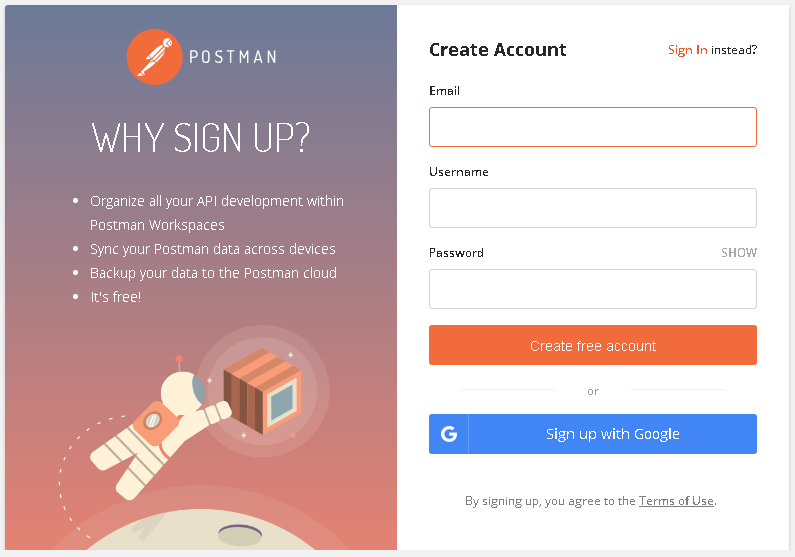This screenshot has height=557, width=795.
Task: Click the Google G icon
Action: click(449, 434)
